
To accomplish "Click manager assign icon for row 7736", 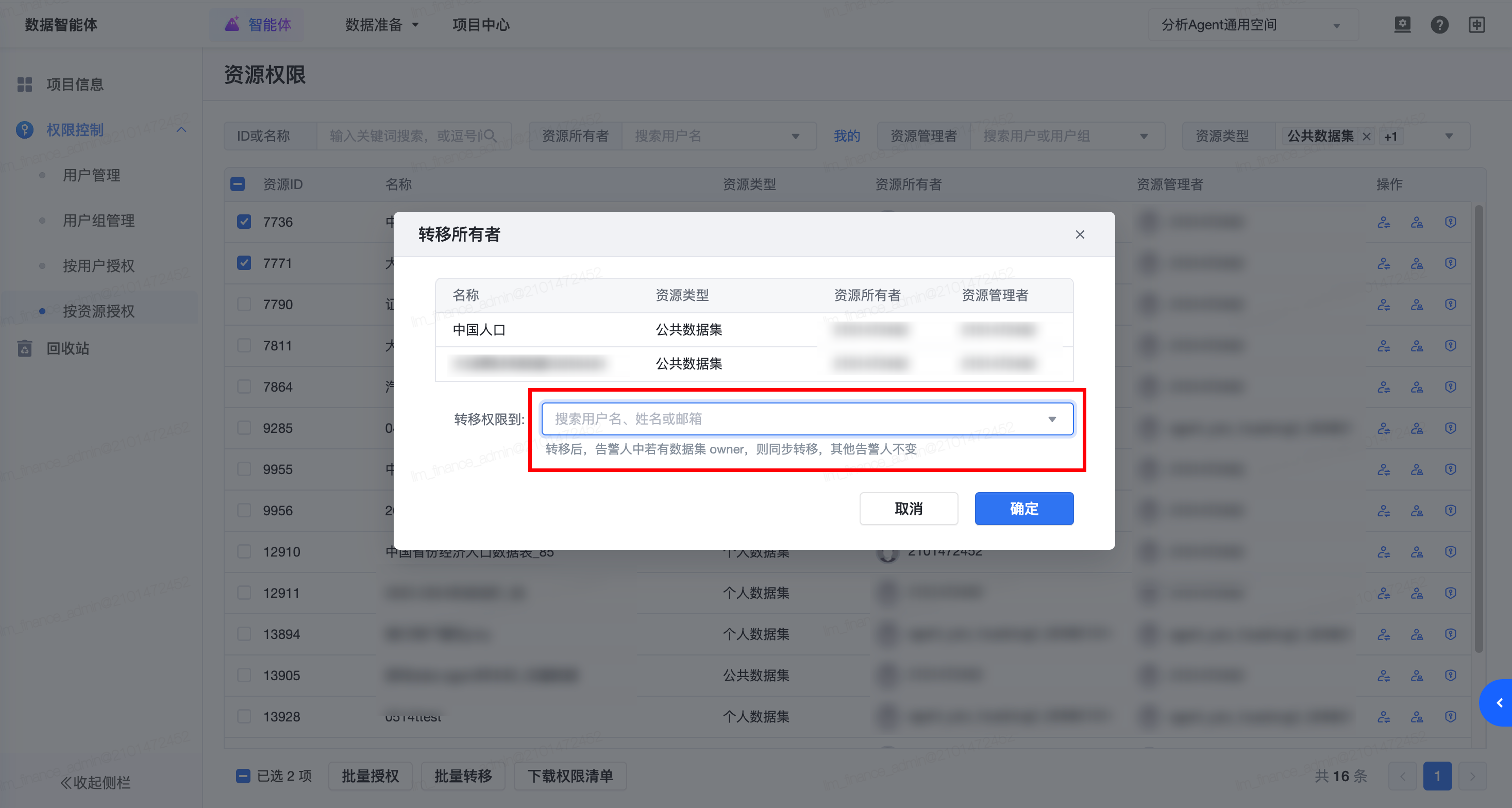I will point(1417,223).
